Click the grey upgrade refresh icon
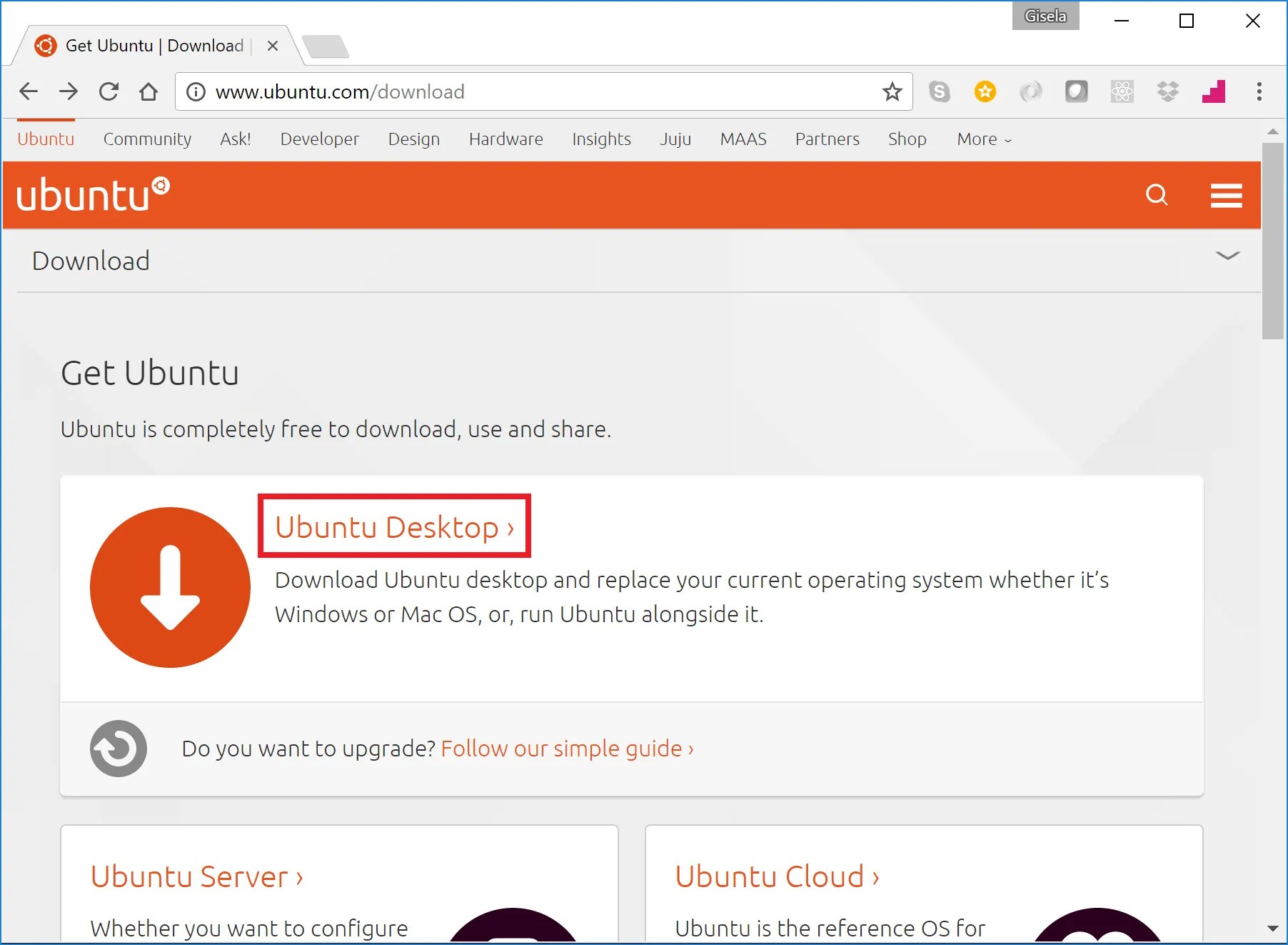Image resolution: width=1288 pixels, height=945 pixels. [x=119, y=749]
